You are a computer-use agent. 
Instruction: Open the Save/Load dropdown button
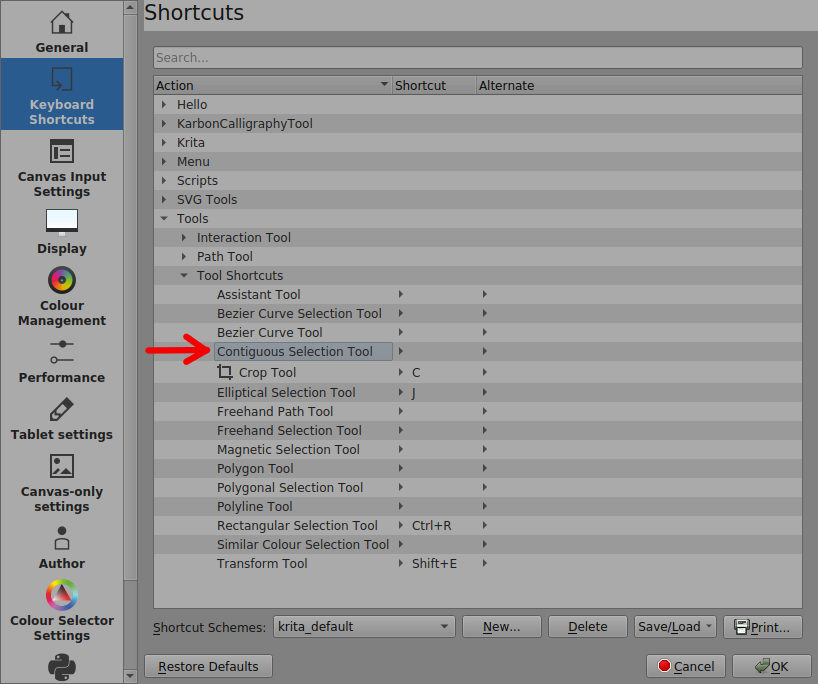coord(675,627)
